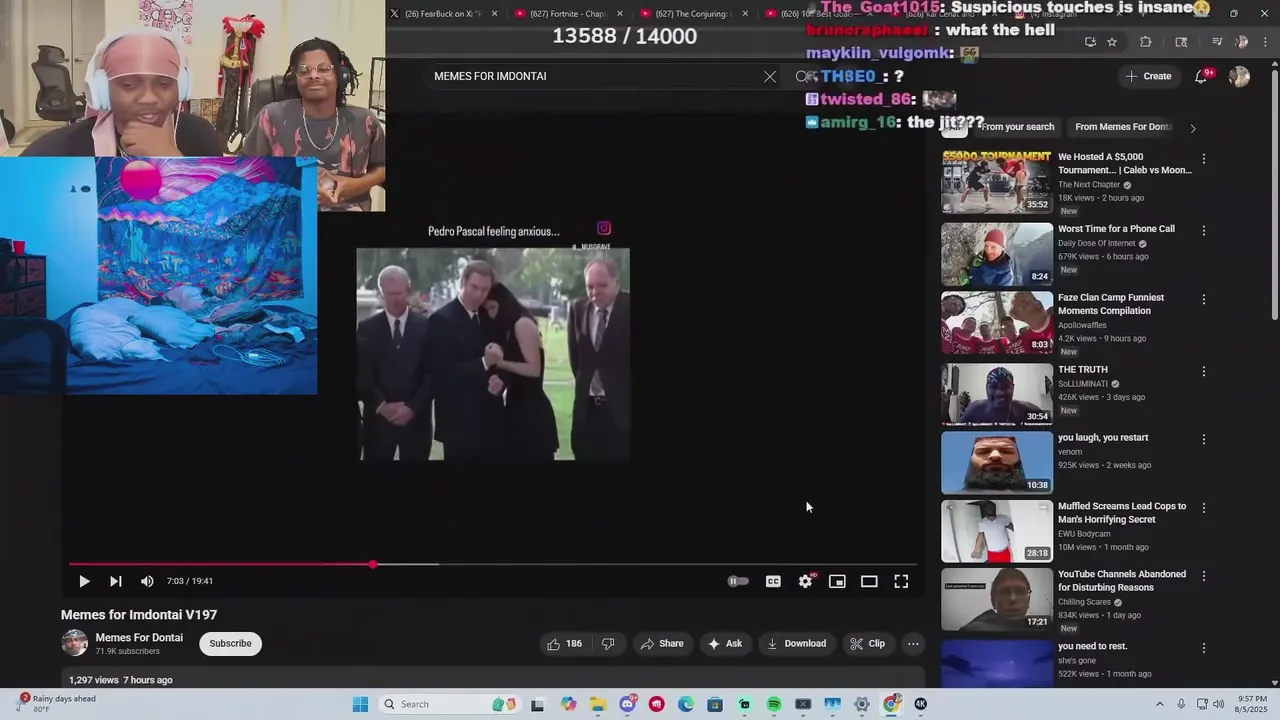Screen dimensions: 1280x720
Task: Enter fullscreen on the video player
Action: coord(901,581)
